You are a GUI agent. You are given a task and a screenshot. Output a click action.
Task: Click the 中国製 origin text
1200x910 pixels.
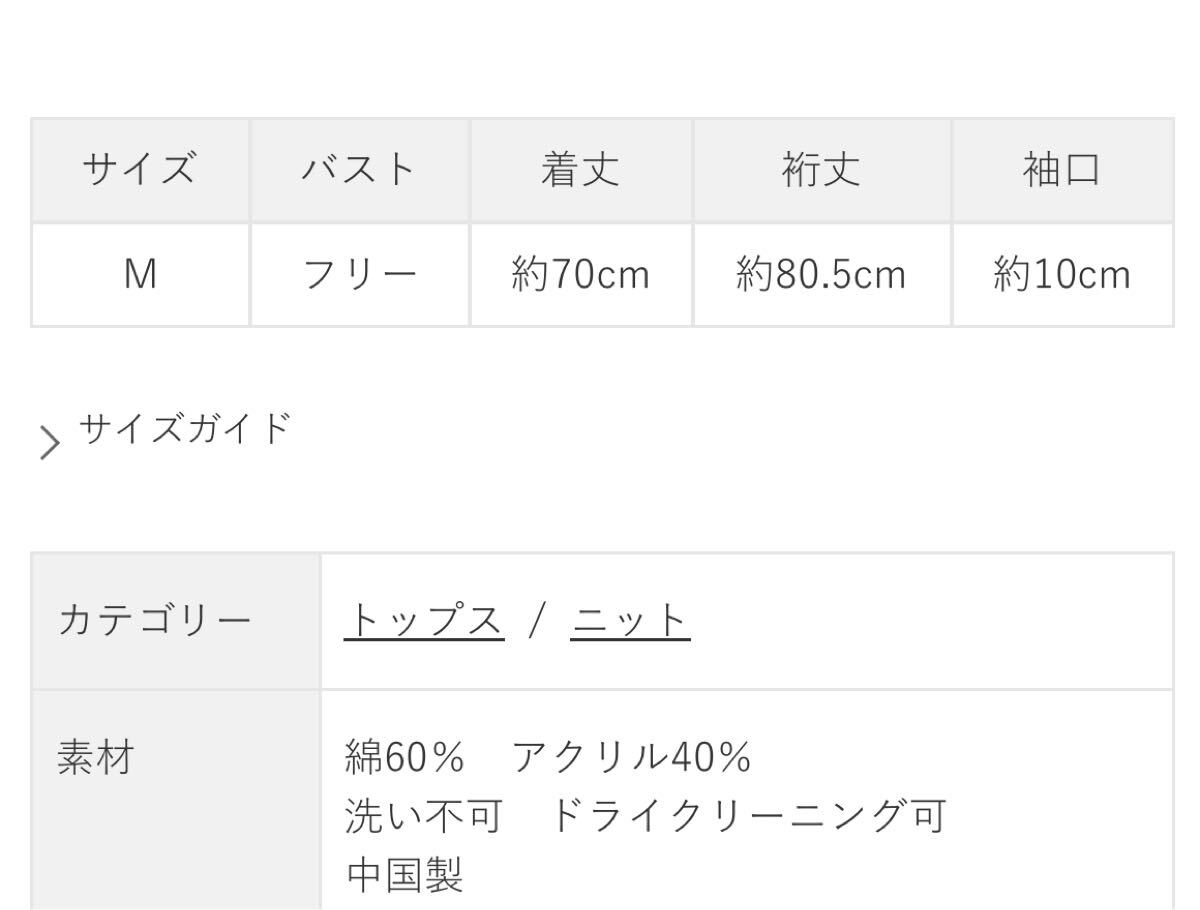(x=406, y=877)
